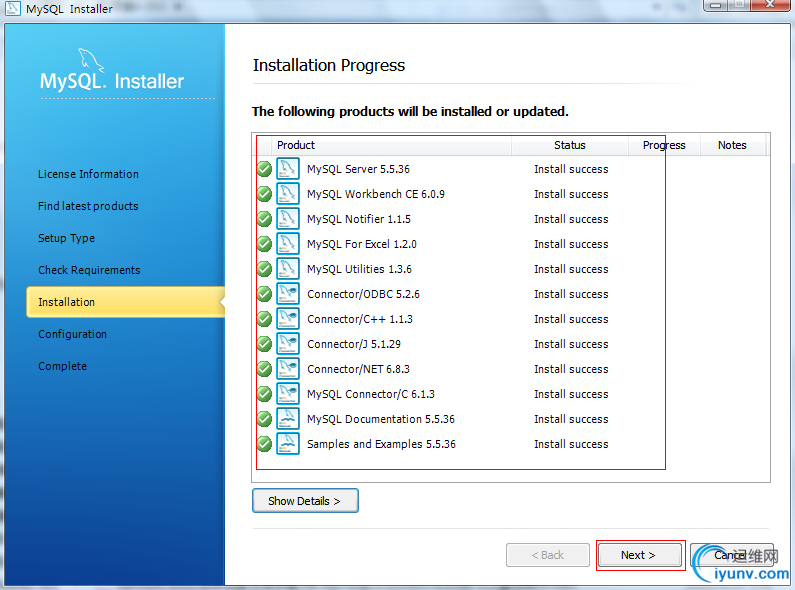The height and width of the screenshot is (590, 795).
Task: Click green checkmark beside Connector/NET 6.8.3
Action: pyautogui.click(x=265, y=369)
